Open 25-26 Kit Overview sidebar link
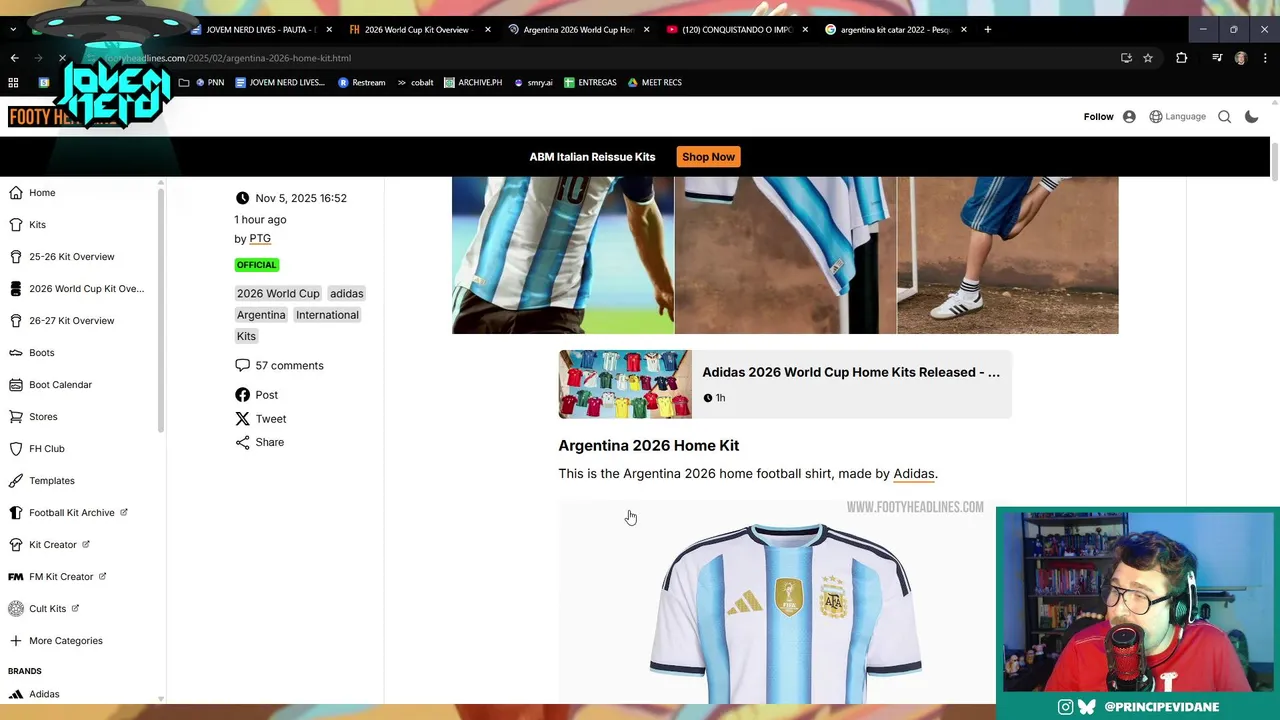This screenshot has width=1280, height=720. pos(62,257)
